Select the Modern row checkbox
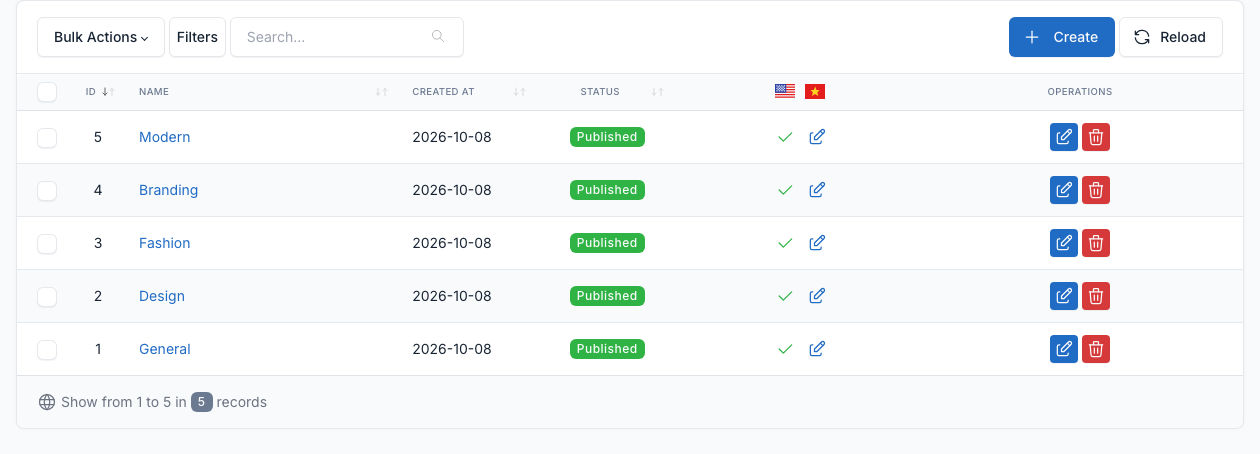The image size is (1260, 454). coord(47,138)
